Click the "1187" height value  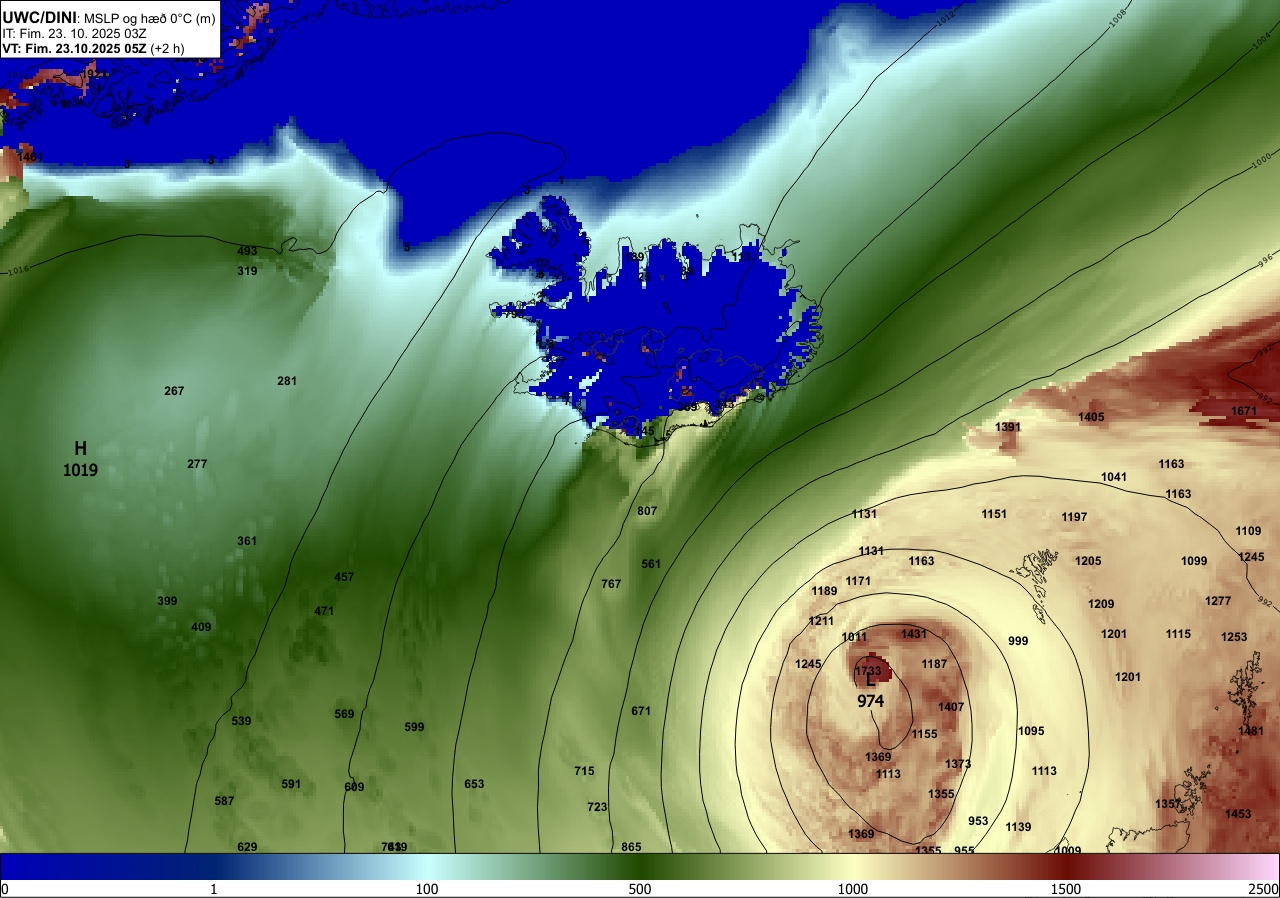tap(934, 664)
